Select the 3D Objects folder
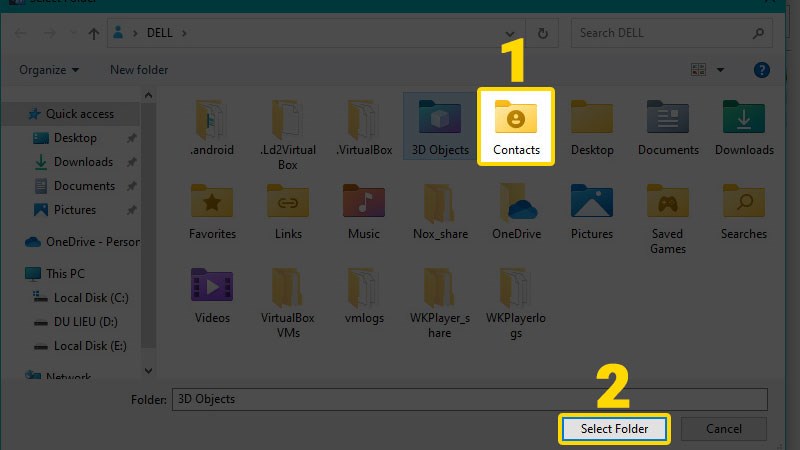Image resolution: width=800 pixels, height=450 pixels. click(x=440, y=127)
